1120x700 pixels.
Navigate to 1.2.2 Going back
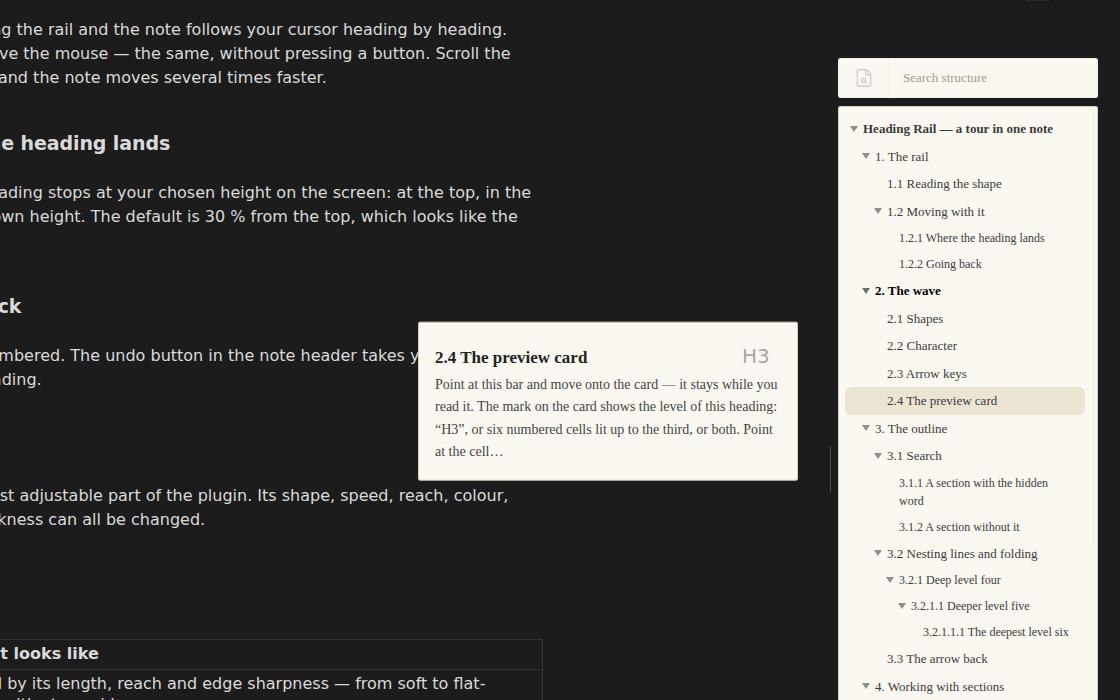pyautogui.click(x=940, y=264)
